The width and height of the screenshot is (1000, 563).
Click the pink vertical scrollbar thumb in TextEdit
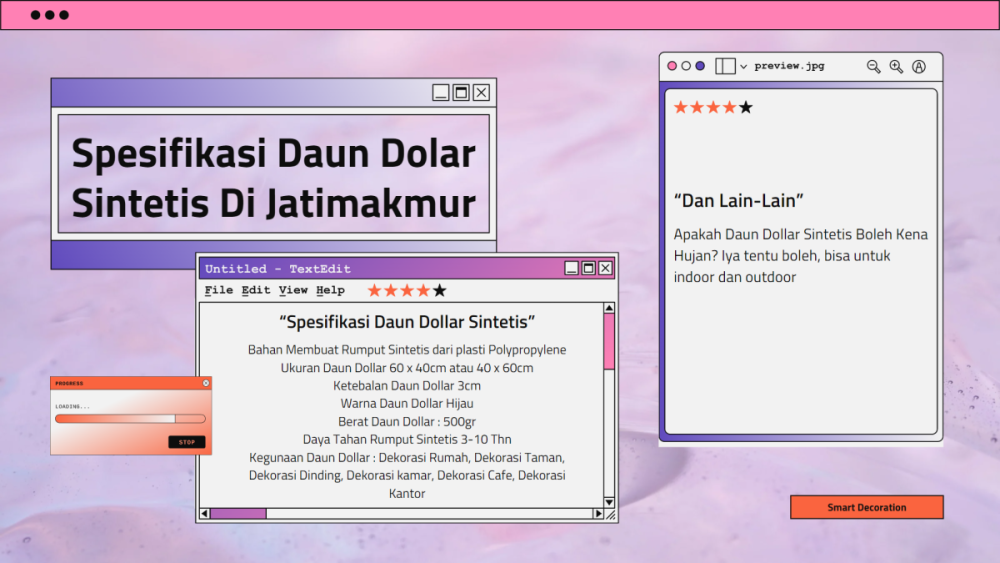[609, 341]
